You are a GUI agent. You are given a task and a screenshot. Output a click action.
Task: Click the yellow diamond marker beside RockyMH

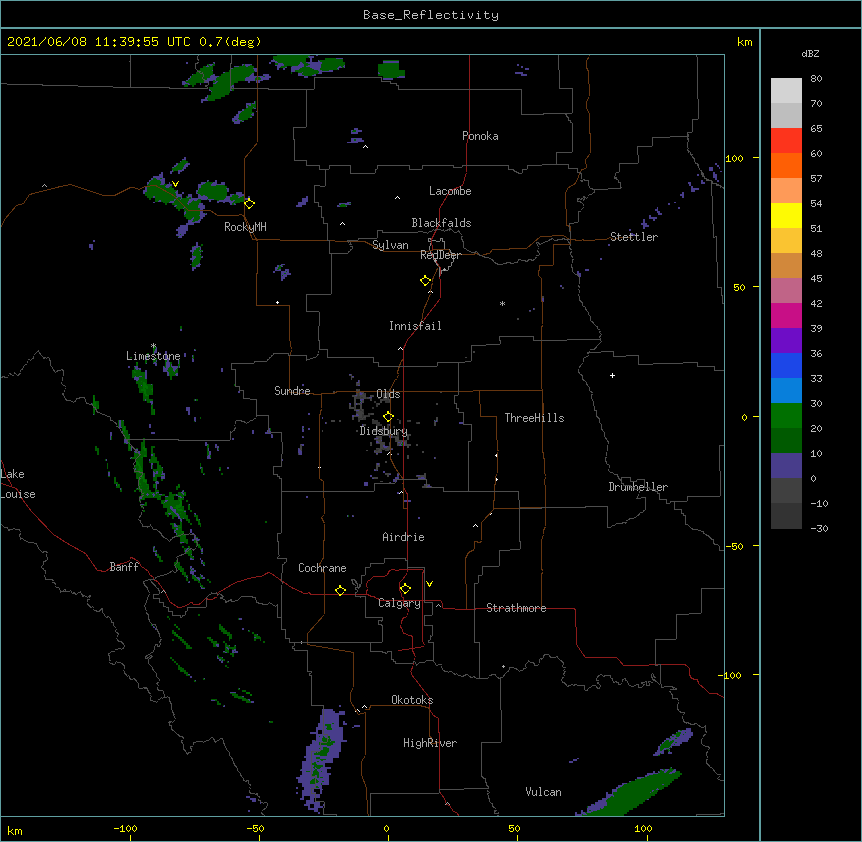tap(249, 203)
